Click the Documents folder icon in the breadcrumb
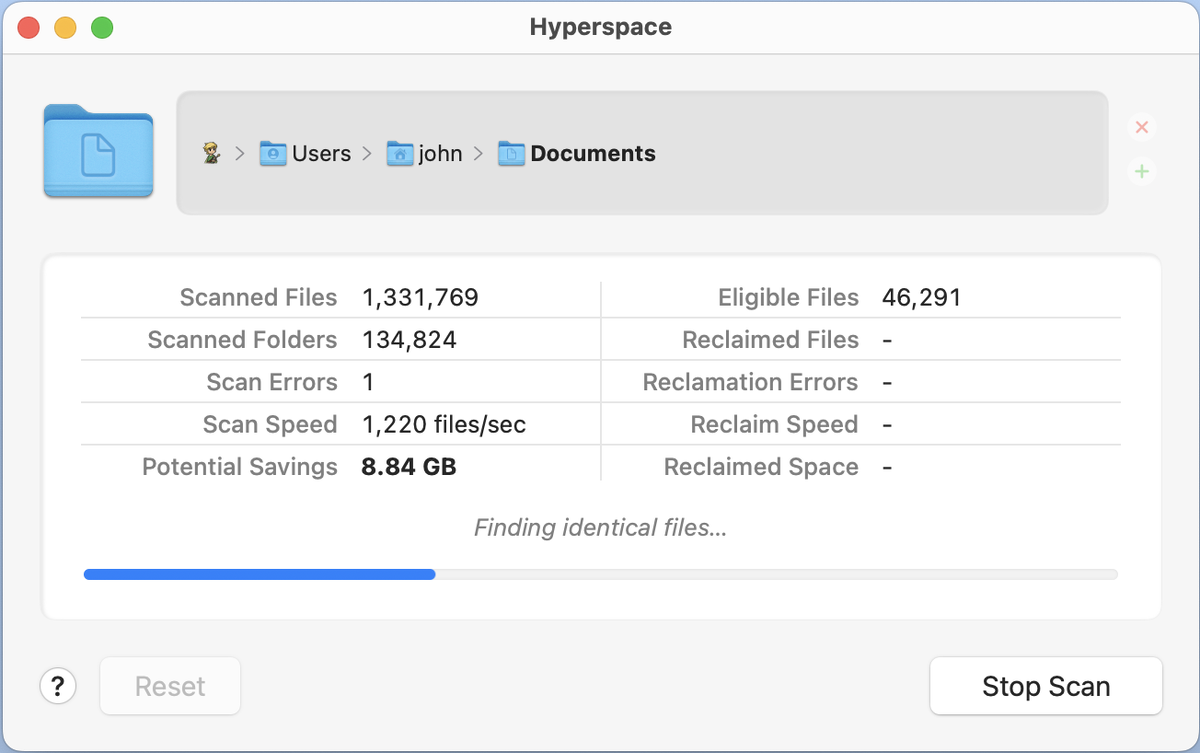This screenshot has height=753, width=1200. 511,153
